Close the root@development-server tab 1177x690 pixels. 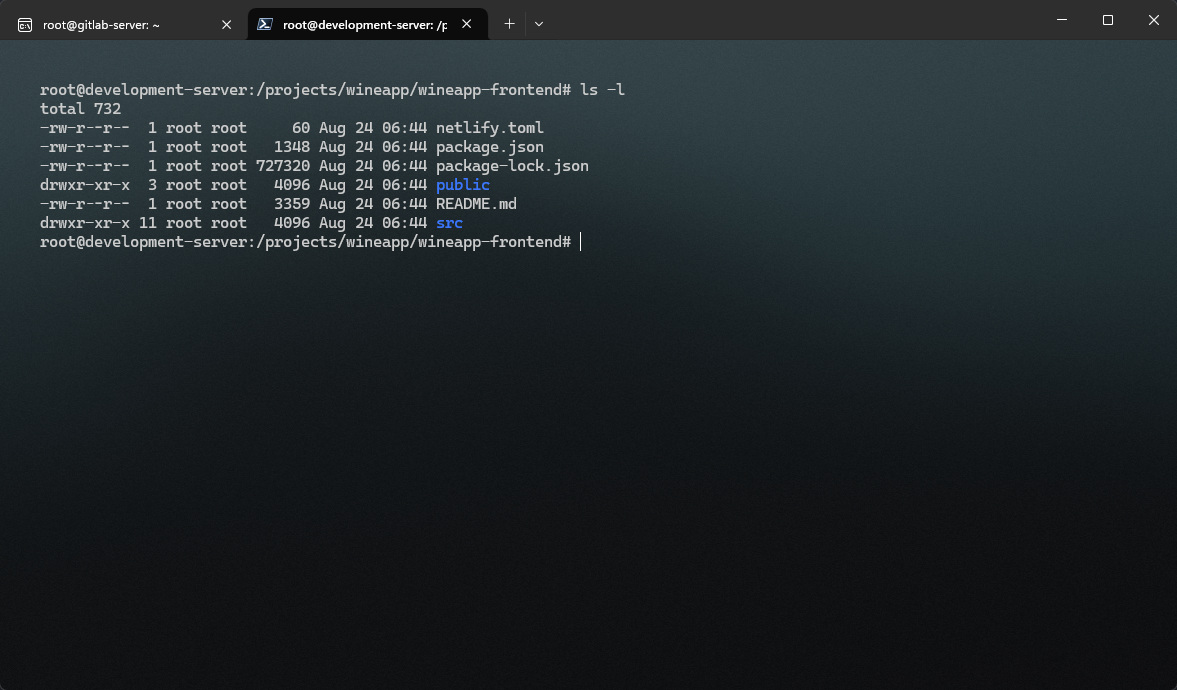tap(466, 25)
